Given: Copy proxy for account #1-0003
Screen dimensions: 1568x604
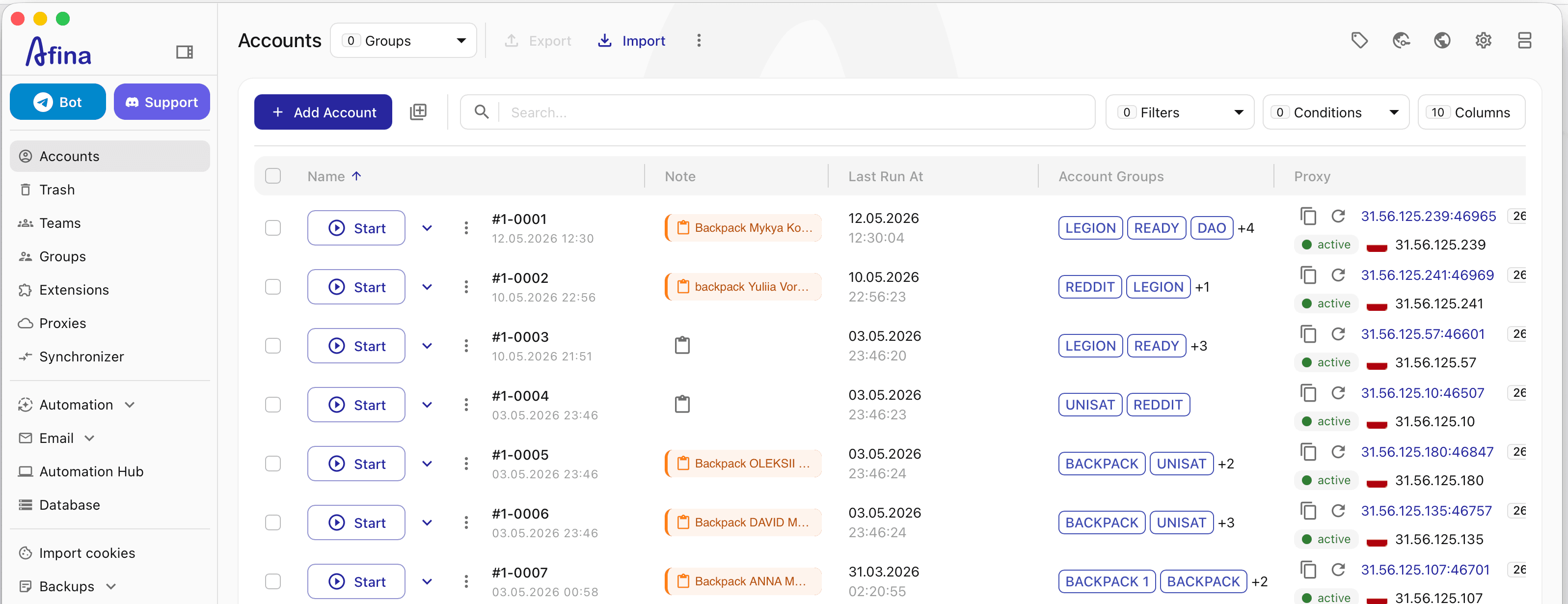Looking at the screenshot, I should click(x=1308, y=334).
